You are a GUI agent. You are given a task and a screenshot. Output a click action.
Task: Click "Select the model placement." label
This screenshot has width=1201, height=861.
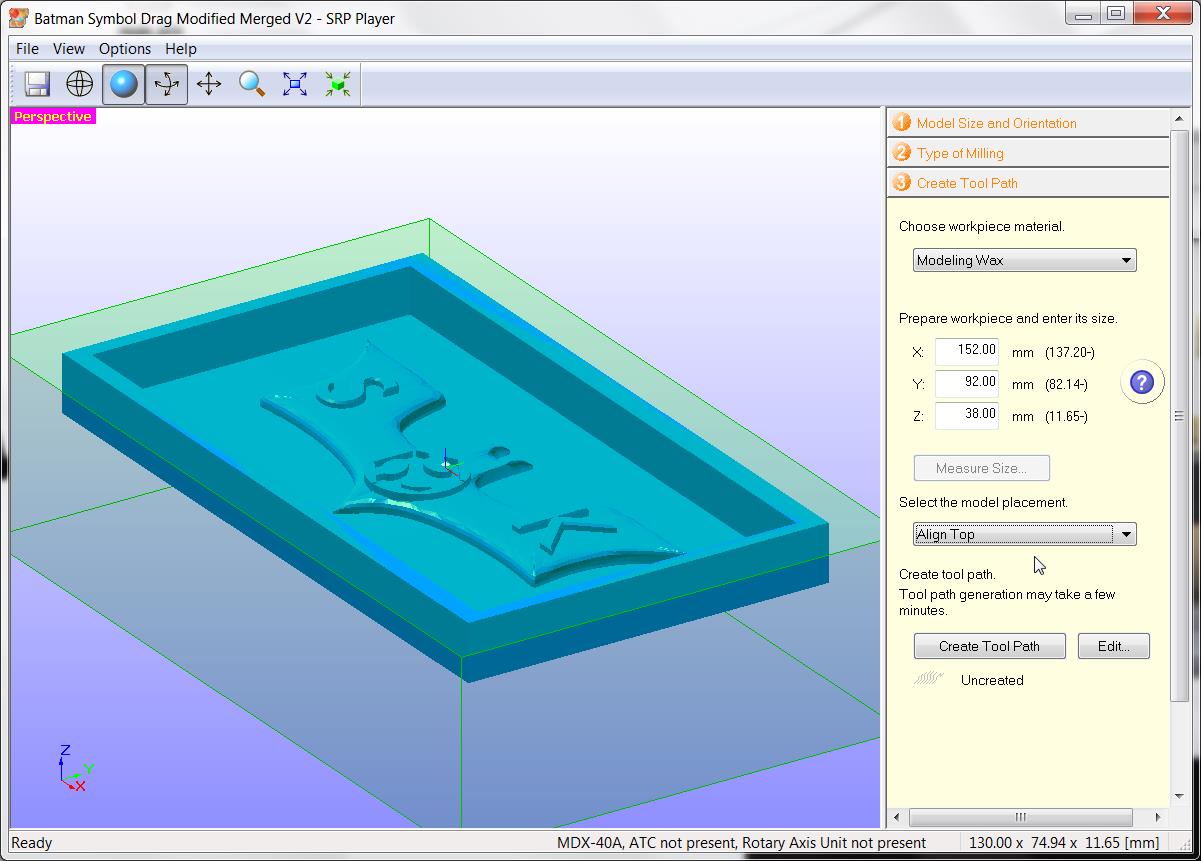click(x=983, y=502)
